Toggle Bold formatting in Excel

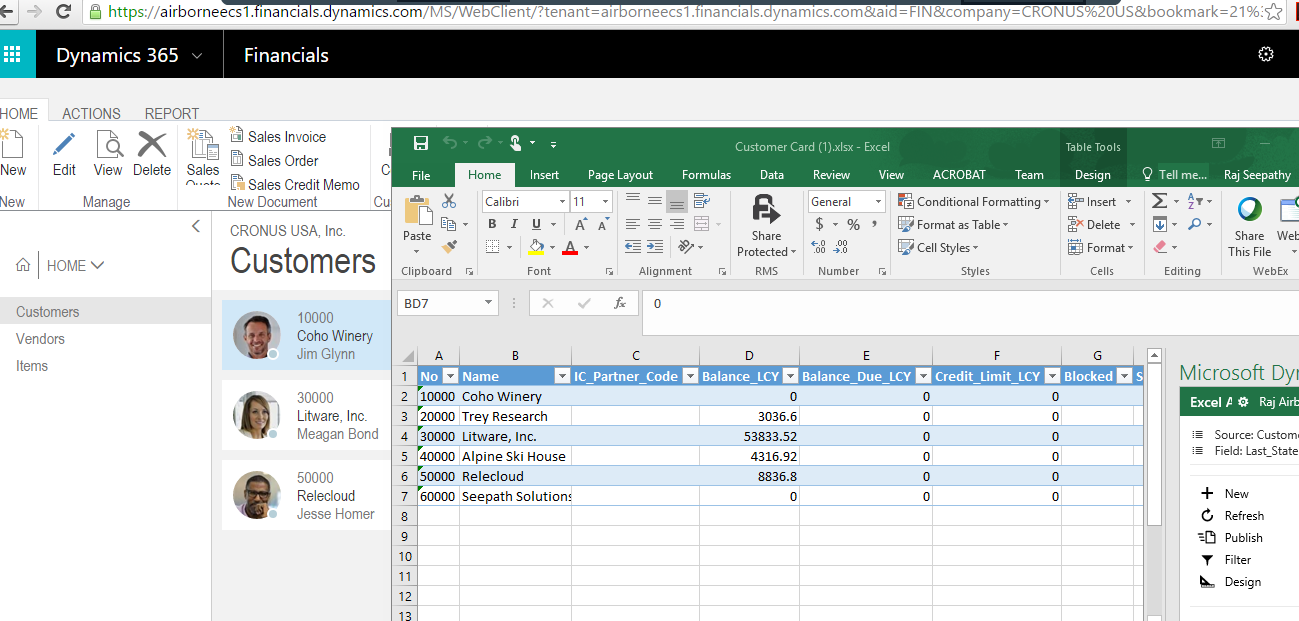click(x=492, y=224)
